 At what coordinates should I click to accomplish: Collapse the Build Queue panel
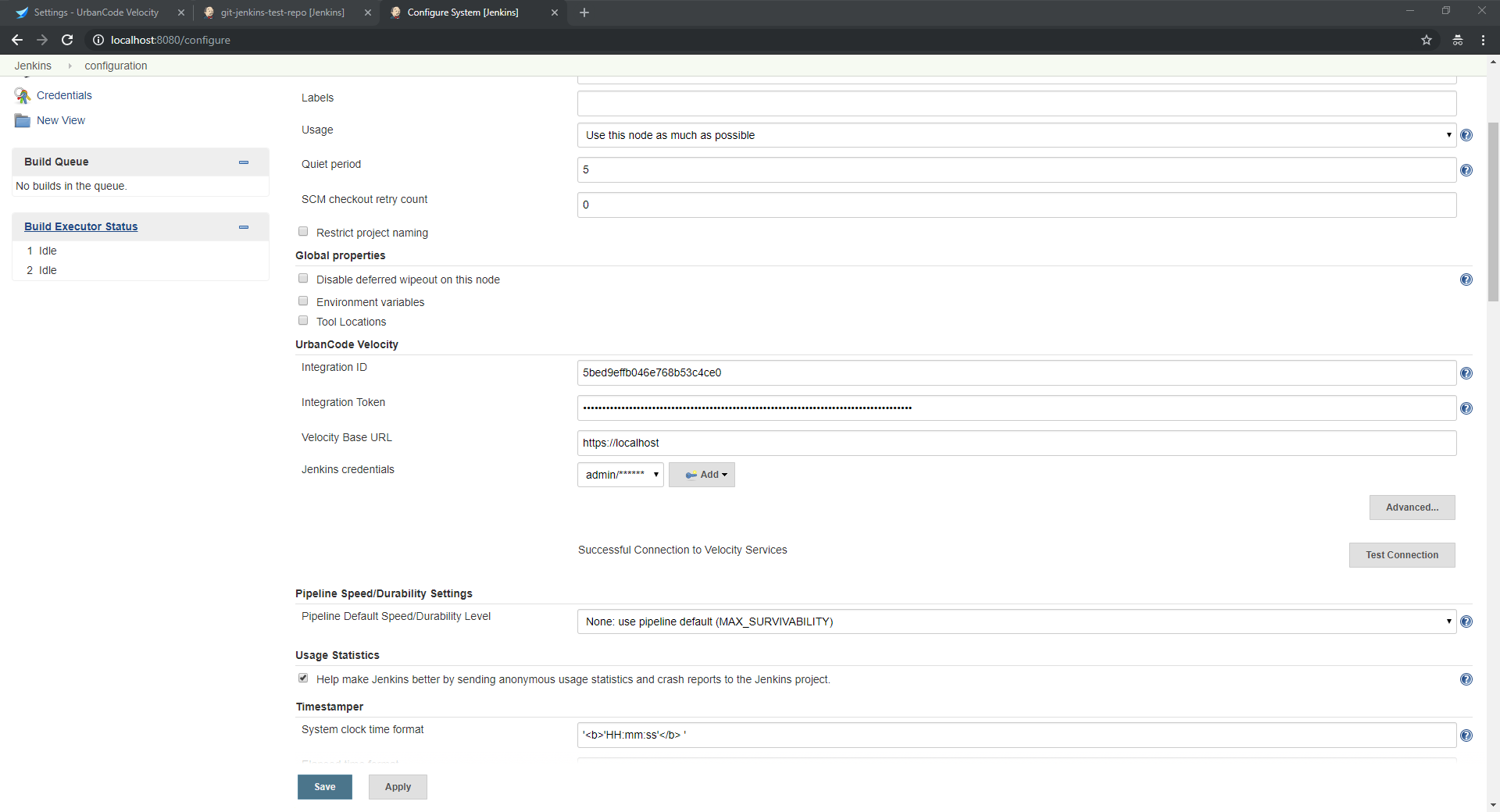click(244, 162)
